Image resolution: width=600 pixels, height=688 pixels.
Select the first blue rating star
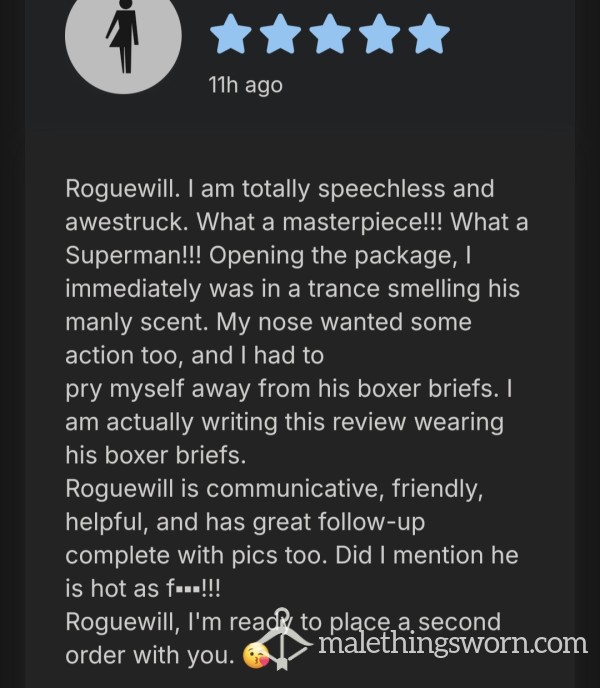(231, 34)
